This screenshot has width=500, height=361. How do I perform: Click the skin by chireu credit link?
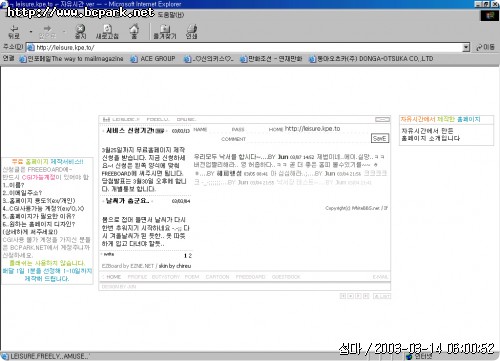[x=175, y=266]
